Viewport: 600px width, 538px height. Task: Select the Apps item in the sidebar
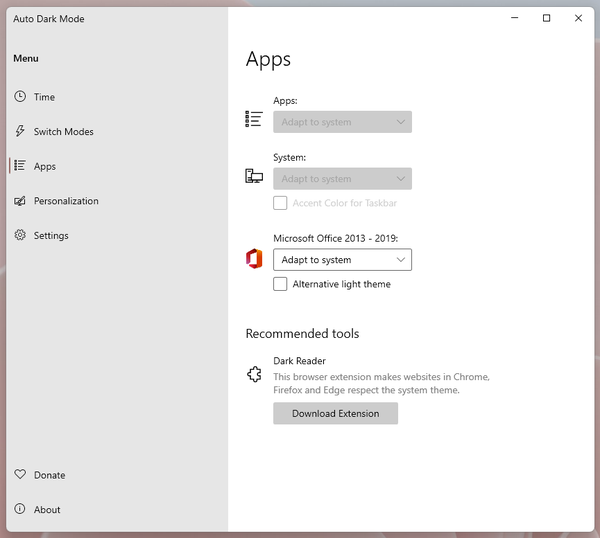(x=45, y=167)
